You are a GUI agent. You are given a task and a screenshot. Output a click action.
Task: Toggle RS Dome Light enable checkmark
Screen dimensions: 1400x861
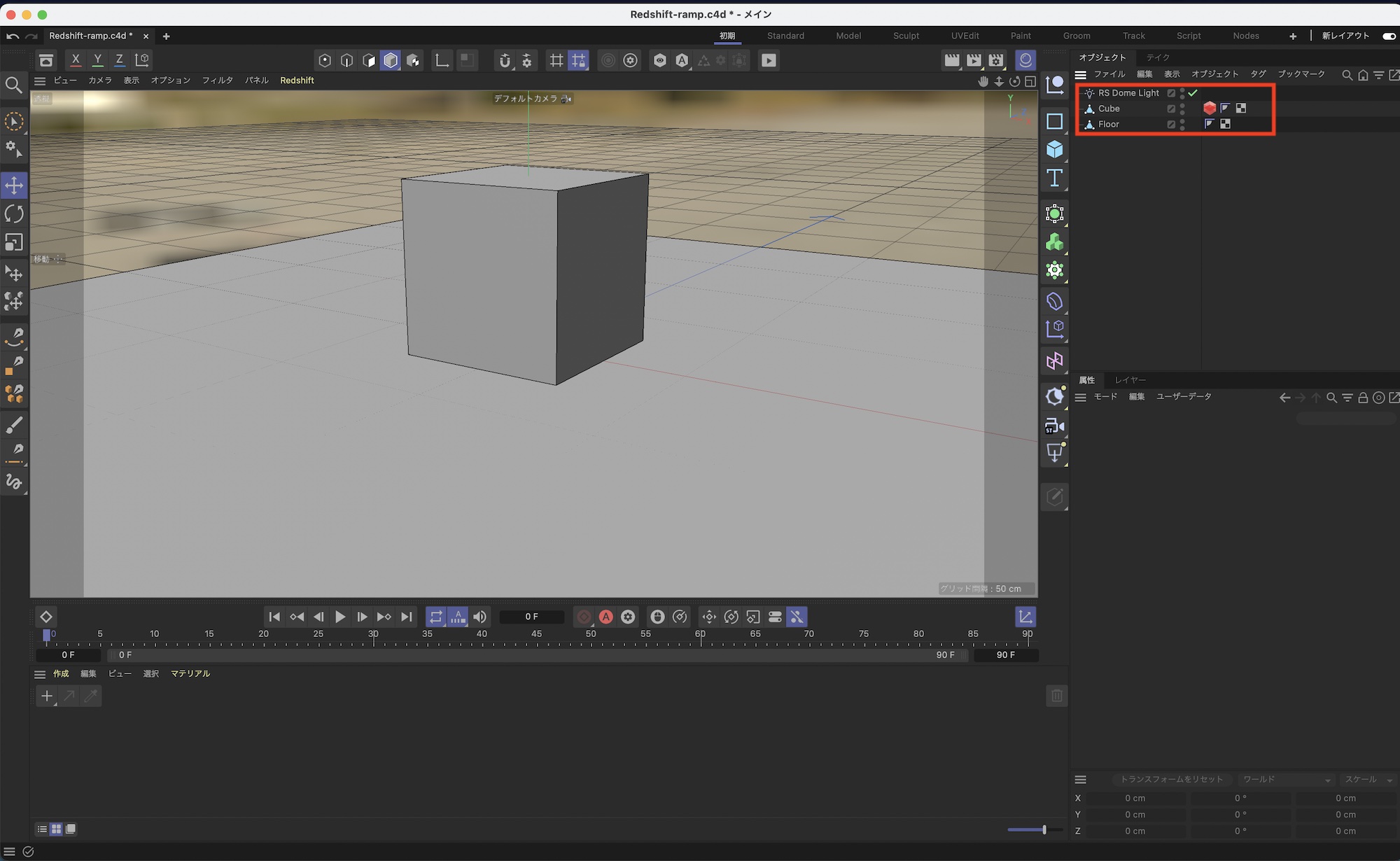tap(1193, 92)
